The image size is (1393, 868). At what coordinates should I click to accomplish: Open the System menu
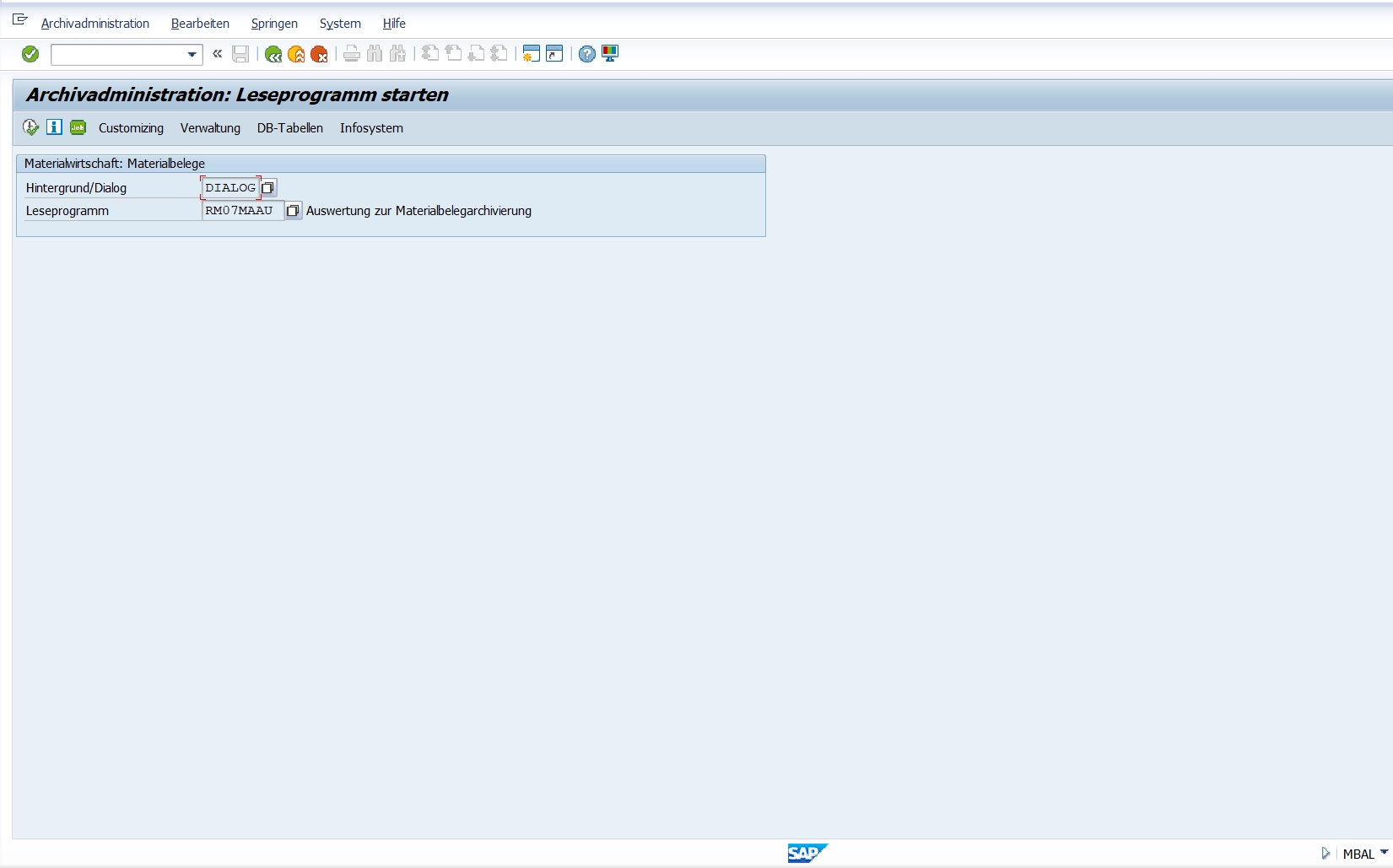coord(340,24)
